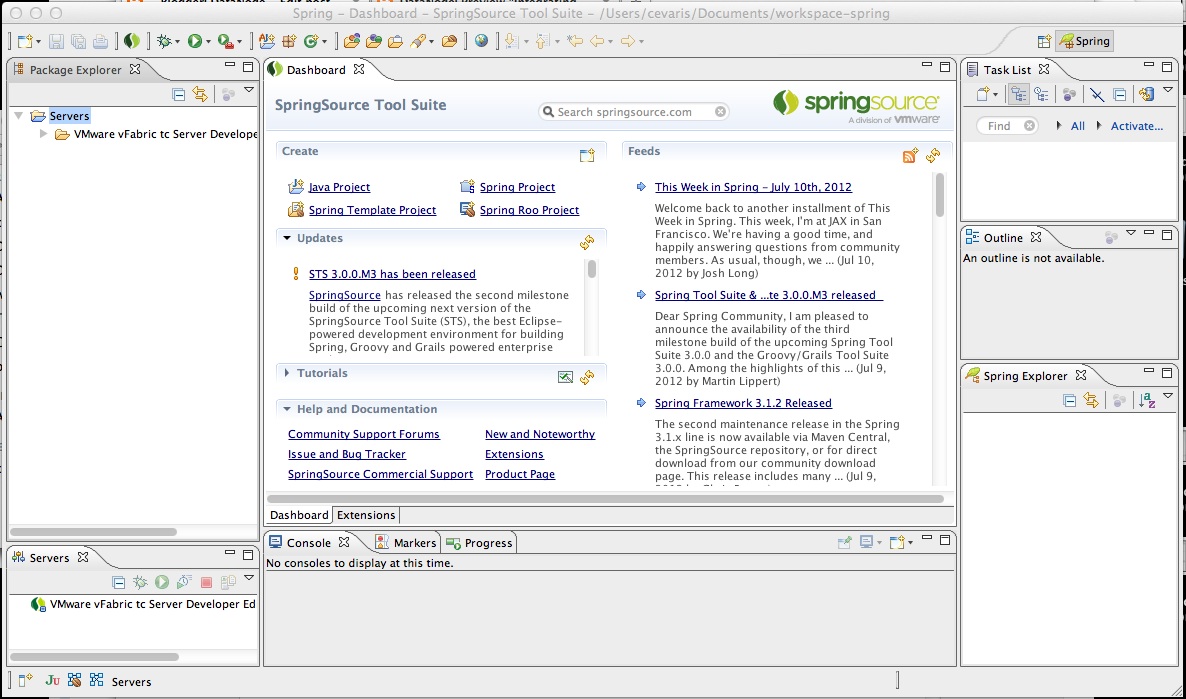This screenshot has width=1186, height=699.
Task: Click the New Java Class icon in toolbar
Action: point(310,42)
